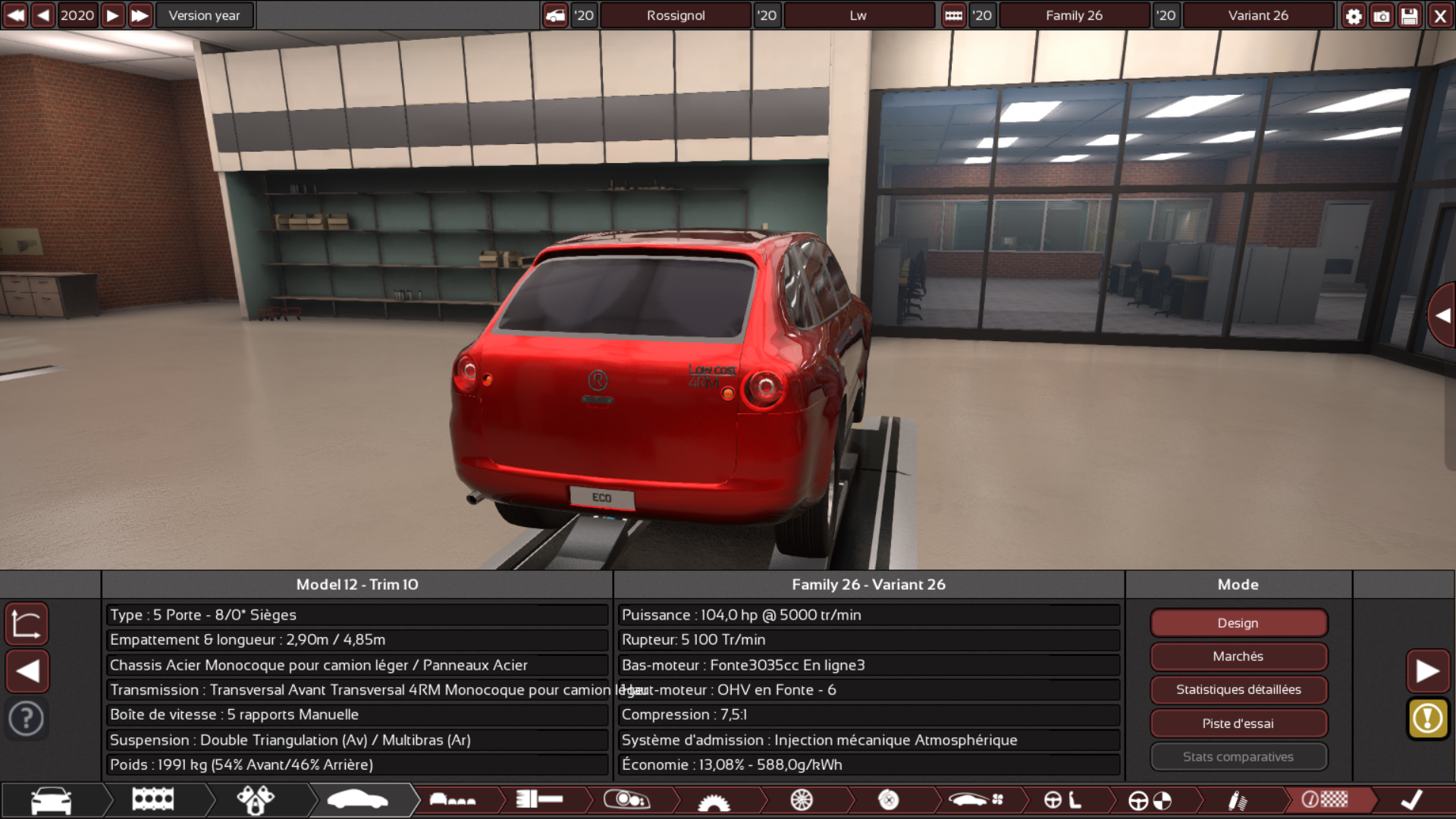Click the Haut-moteur : OHV en Fonte row

(869, 690)
